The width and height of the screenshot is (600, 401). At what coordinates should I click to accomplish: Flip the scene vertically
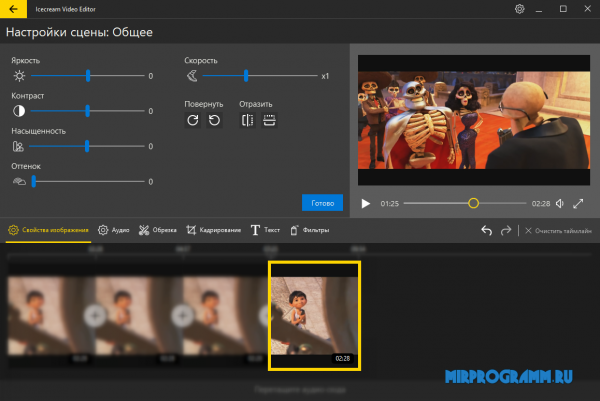tap(269, 120)
